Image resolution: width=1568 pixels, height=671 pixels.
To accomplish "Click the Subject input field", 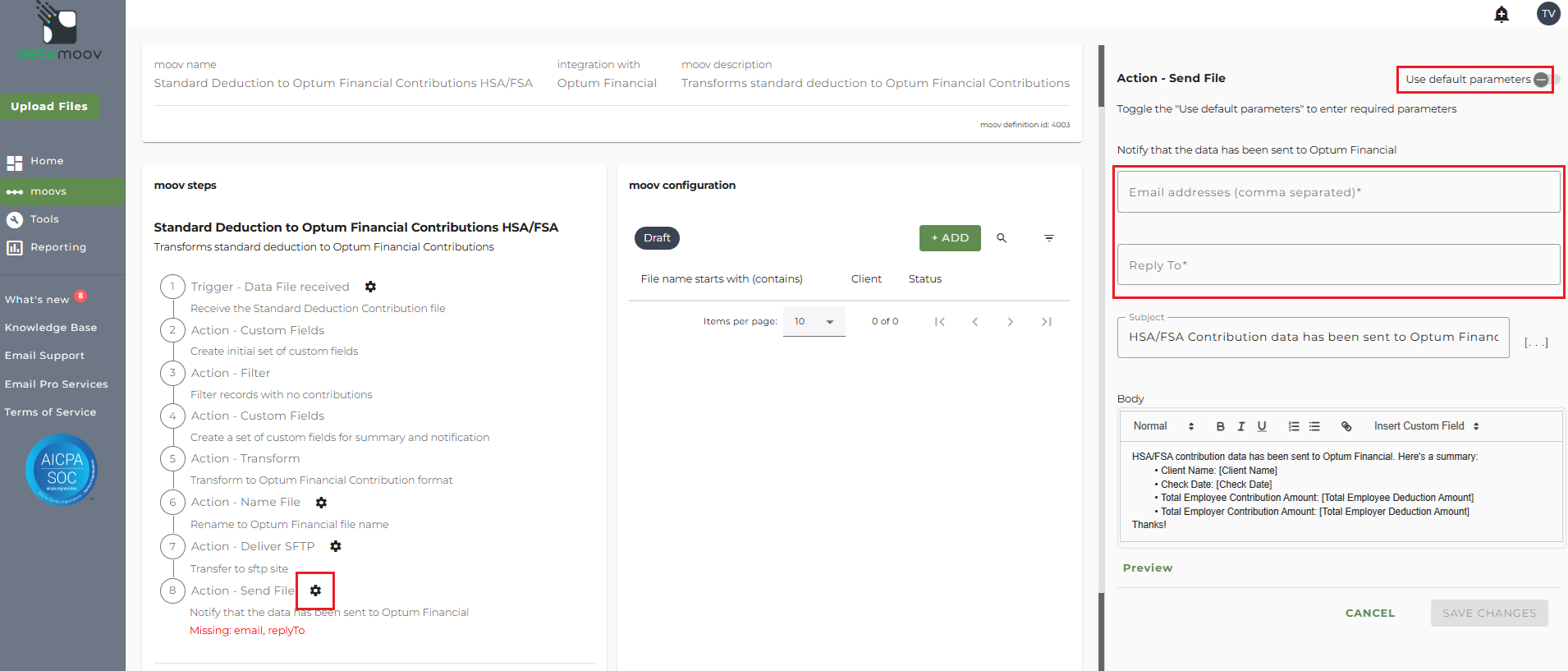I will pyautogui.click(x=1313, y=338).
